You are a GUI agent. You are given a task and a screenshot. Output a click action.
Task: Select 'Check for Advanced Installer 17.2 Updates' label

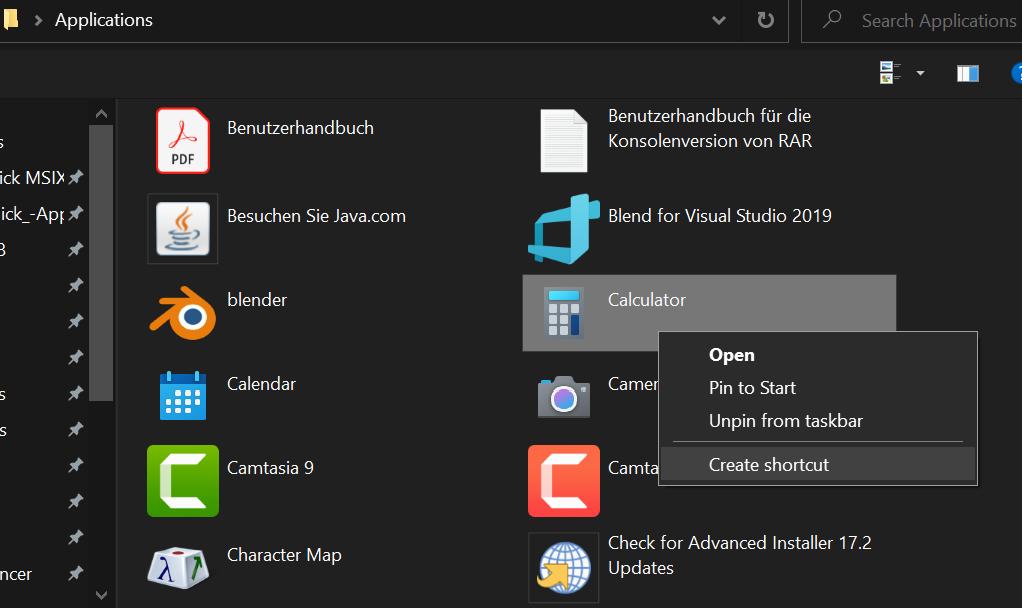pos(740,555)
